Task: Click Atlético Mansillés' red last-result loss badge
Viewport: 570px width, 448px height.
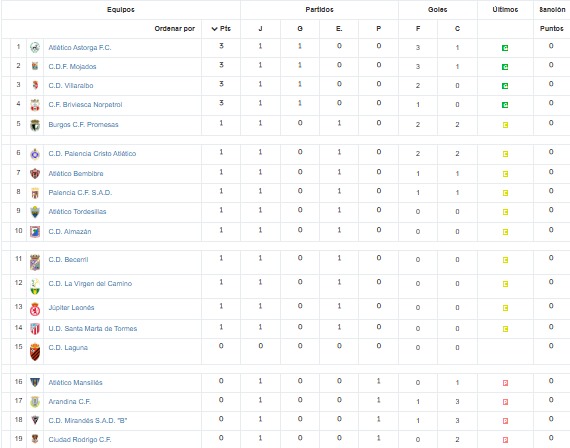Action: point(505,383)
